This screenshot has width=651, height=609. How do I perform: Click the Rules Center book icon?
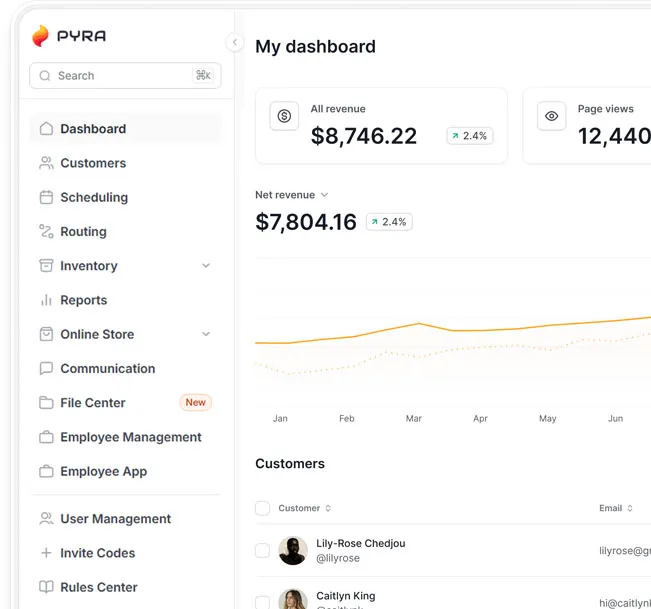(46, 587)
